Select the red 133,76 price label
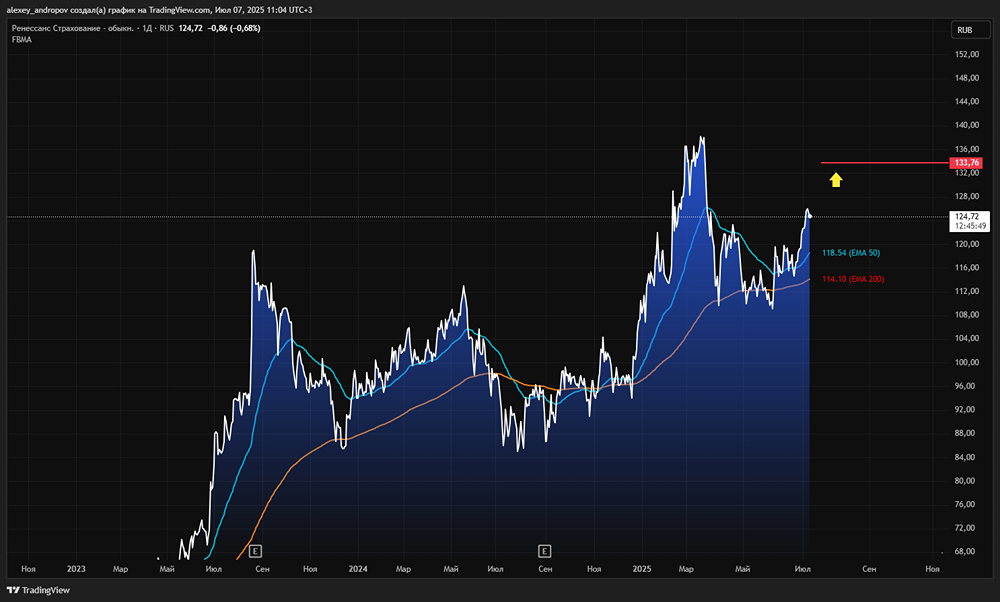Viewport: 1000px width, 602px height. [967, 163]
